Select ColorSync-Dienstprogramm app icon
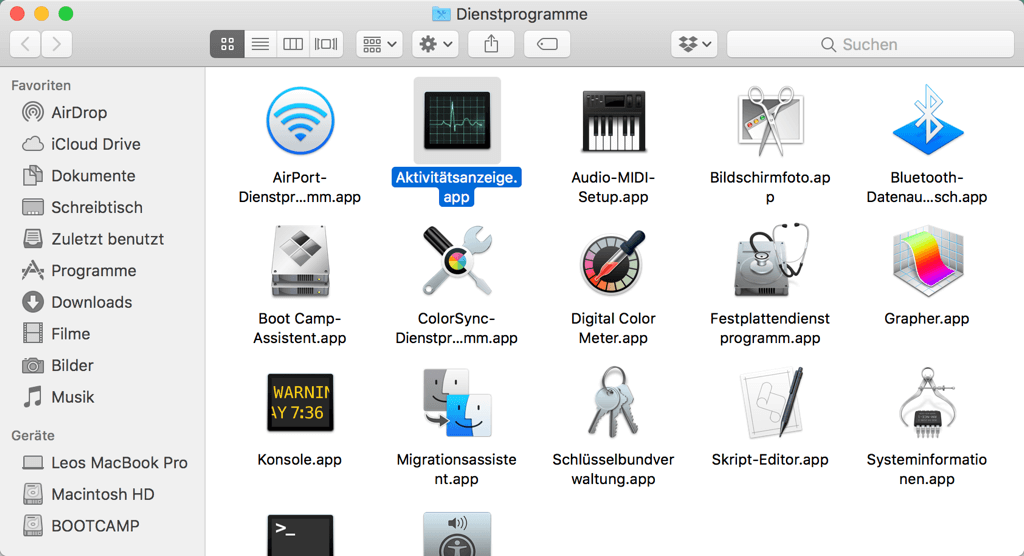1024x556 pixels. tap(457, 261)
